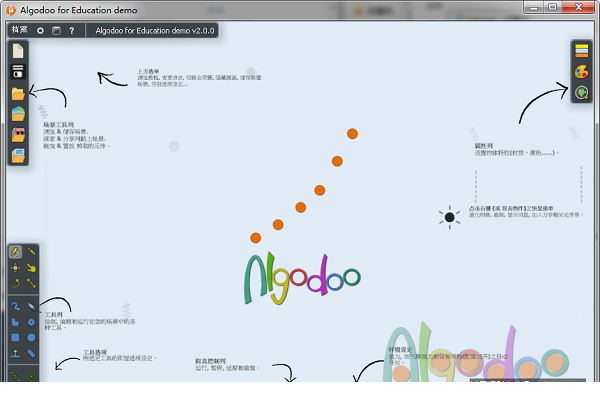This screenshot has width=600, height=397.
Task: Maximize the Algodoo window
Action: [552, 7]
